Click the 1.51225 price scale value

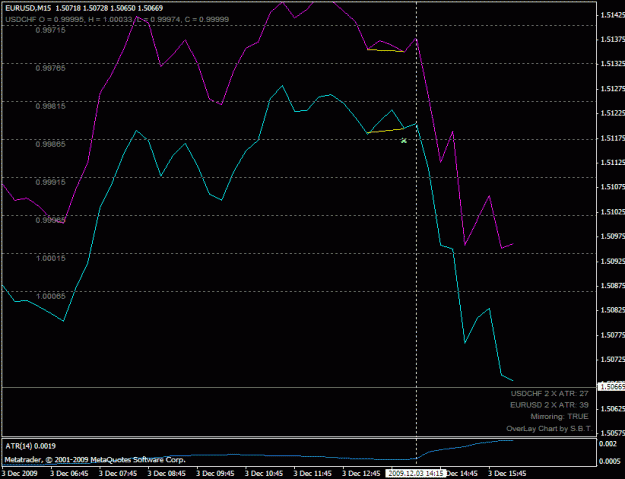tap(612, 113)
